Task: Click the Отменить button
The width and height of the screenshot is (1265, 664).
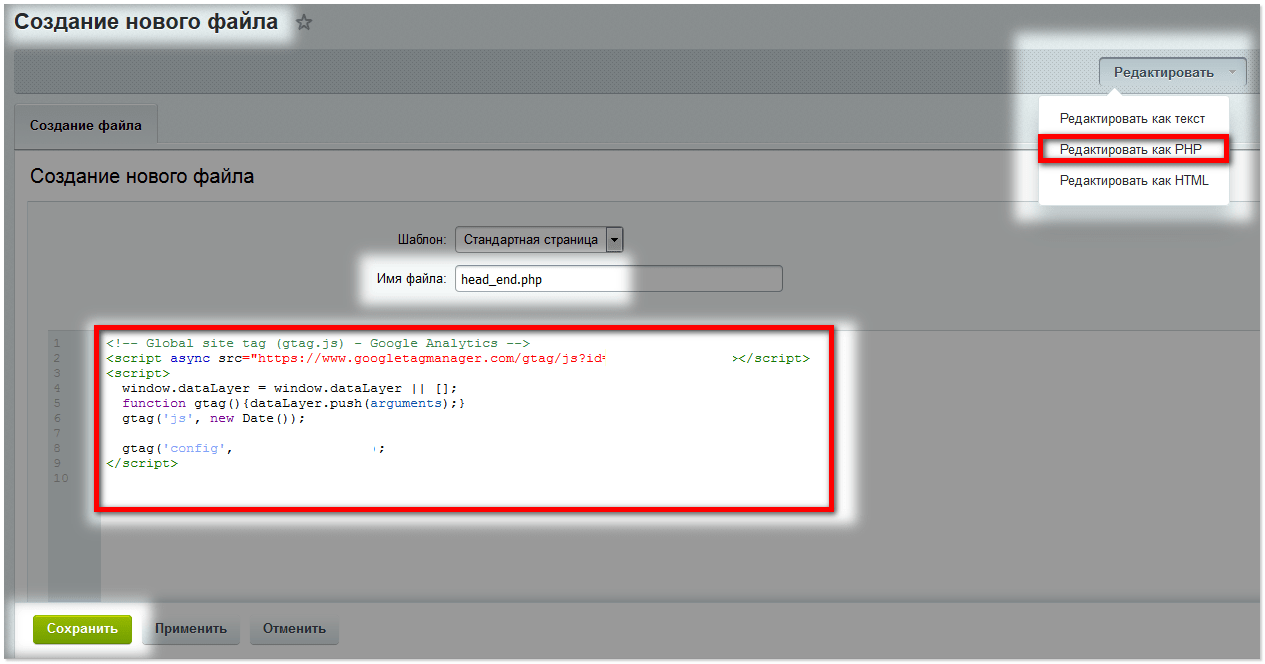Action: (294, 629)
